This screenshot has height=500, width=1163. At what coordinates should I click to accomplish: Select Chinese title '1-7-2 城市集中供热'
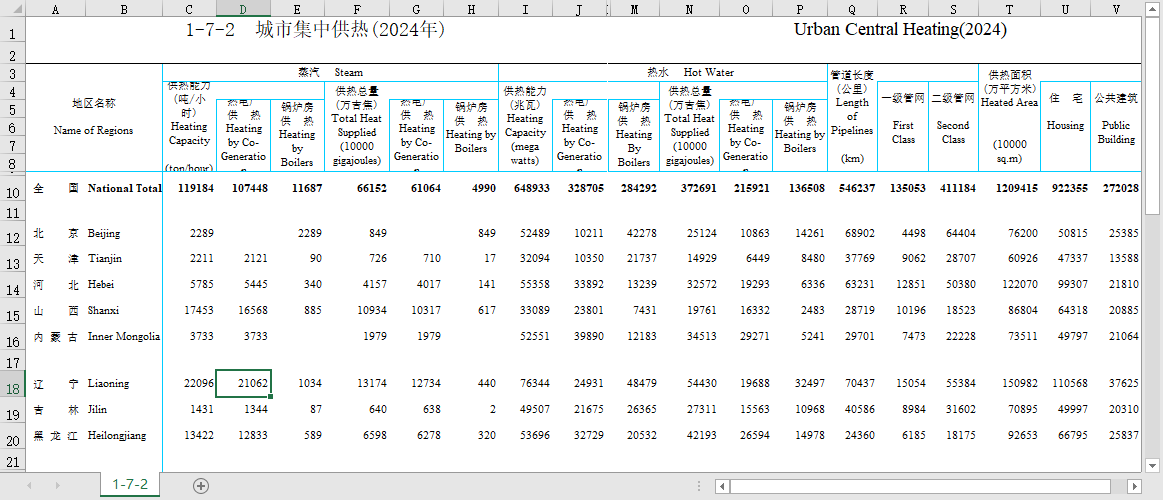[315, 30]
